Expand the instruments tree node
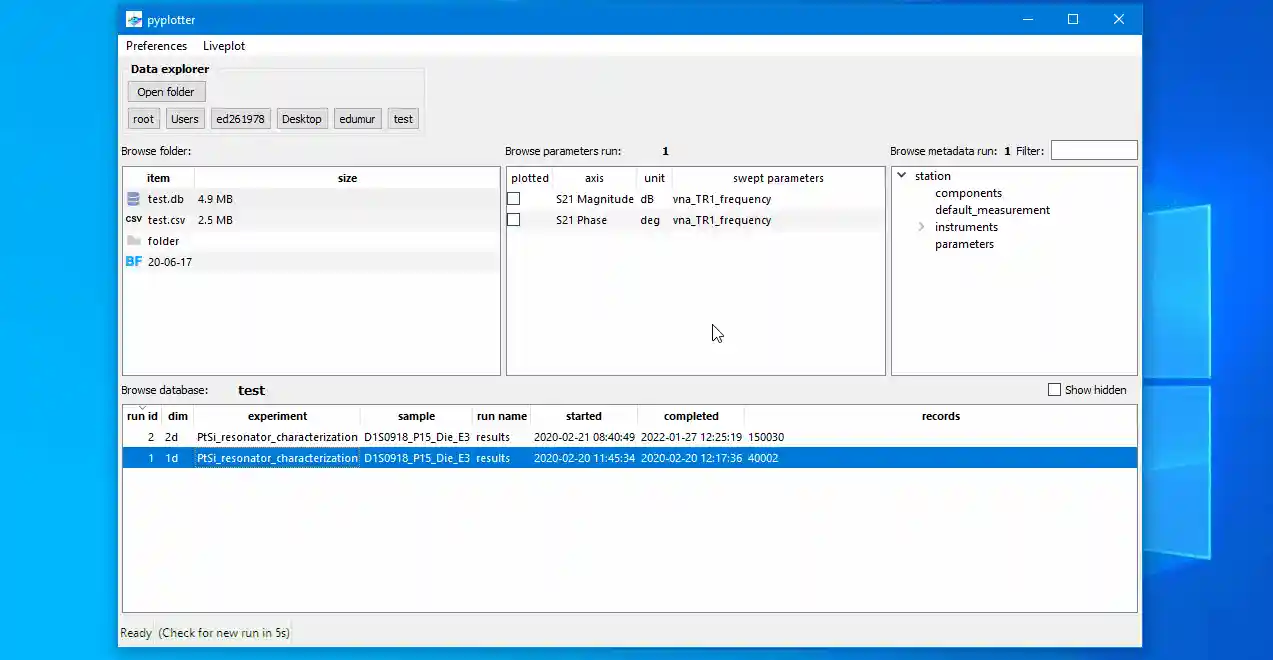Screen dimensions: 1273x660 (x=921, y=227)
